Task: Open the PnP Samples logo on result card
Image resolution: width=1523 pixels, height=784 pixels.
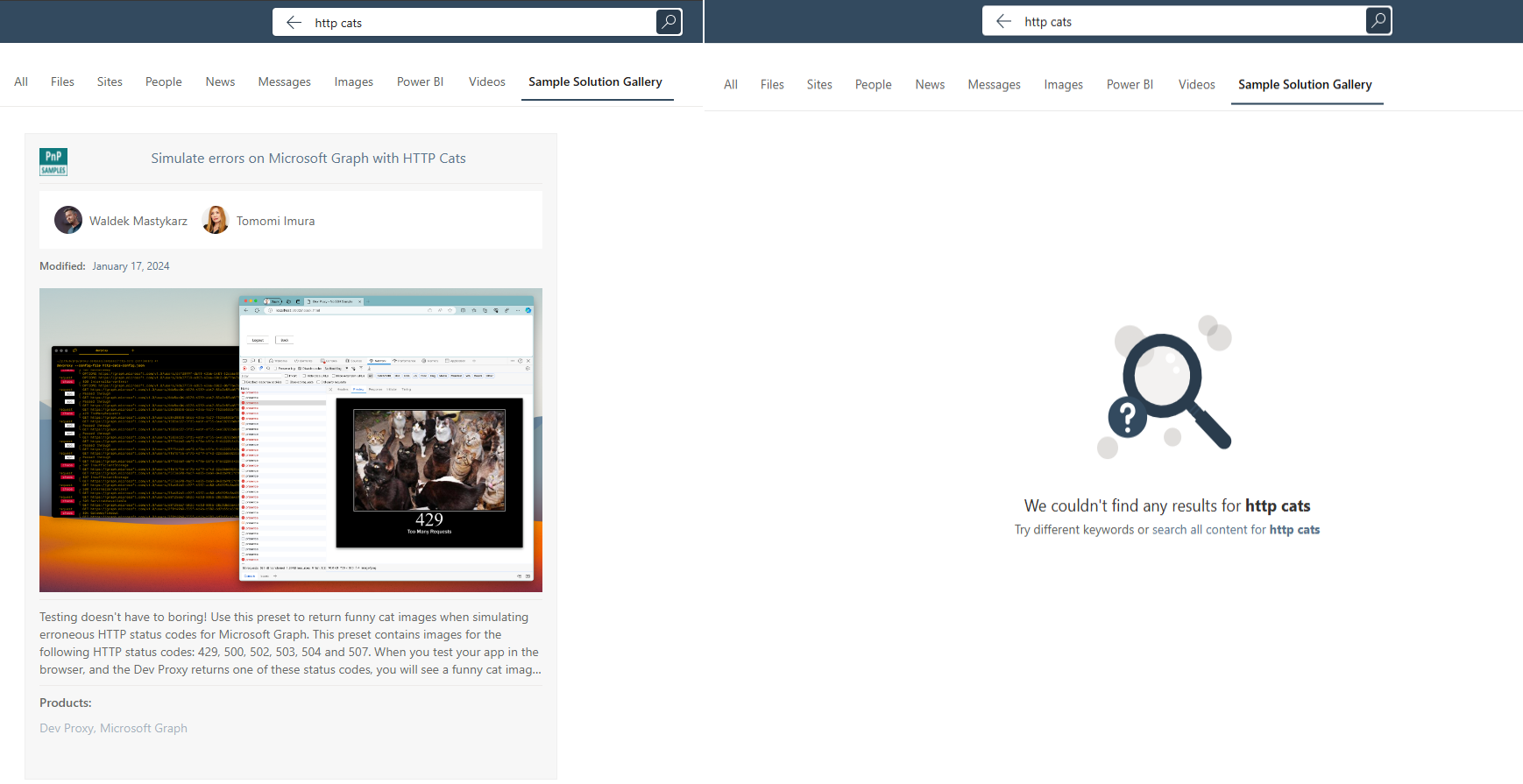Action: tap(53, 162)
